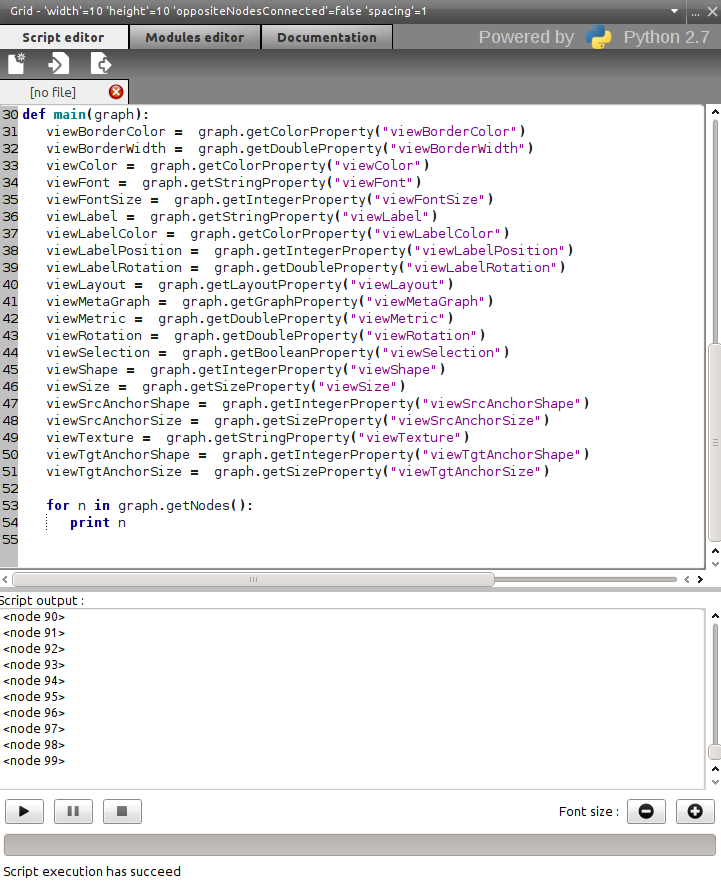Click the script output vertical scrollbar
Image resolution: width=721 pixels, height=881 pixels.
pos(714,690)
